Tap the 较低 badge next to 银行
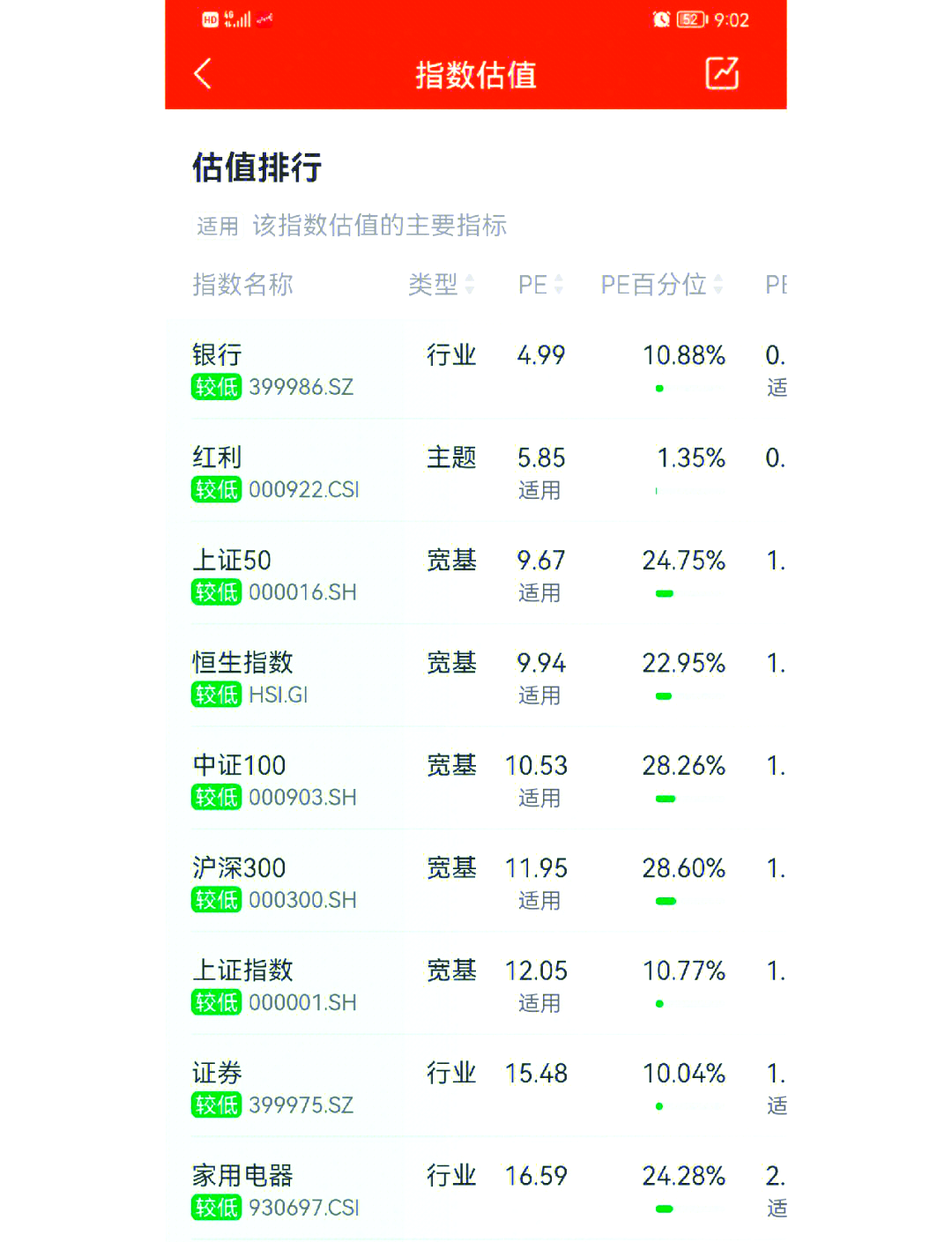This screenshot has height=1242, width=952. [x=216, y=386]
